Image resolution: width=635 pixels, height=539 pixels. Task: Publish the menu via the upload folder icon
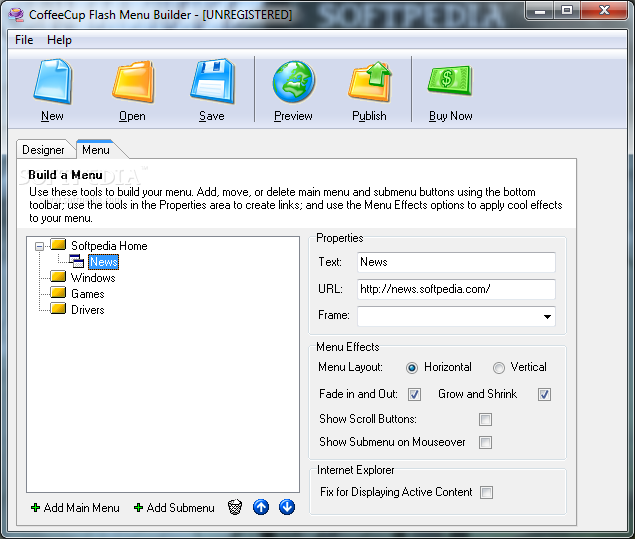[x=370, y=81]
